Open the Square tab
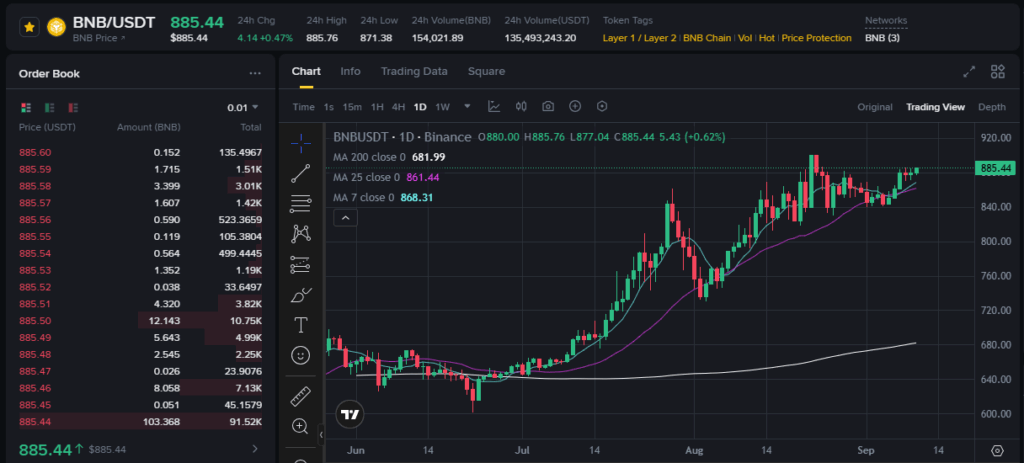This screenshot has width=1024, height=463. pos(486,71)
